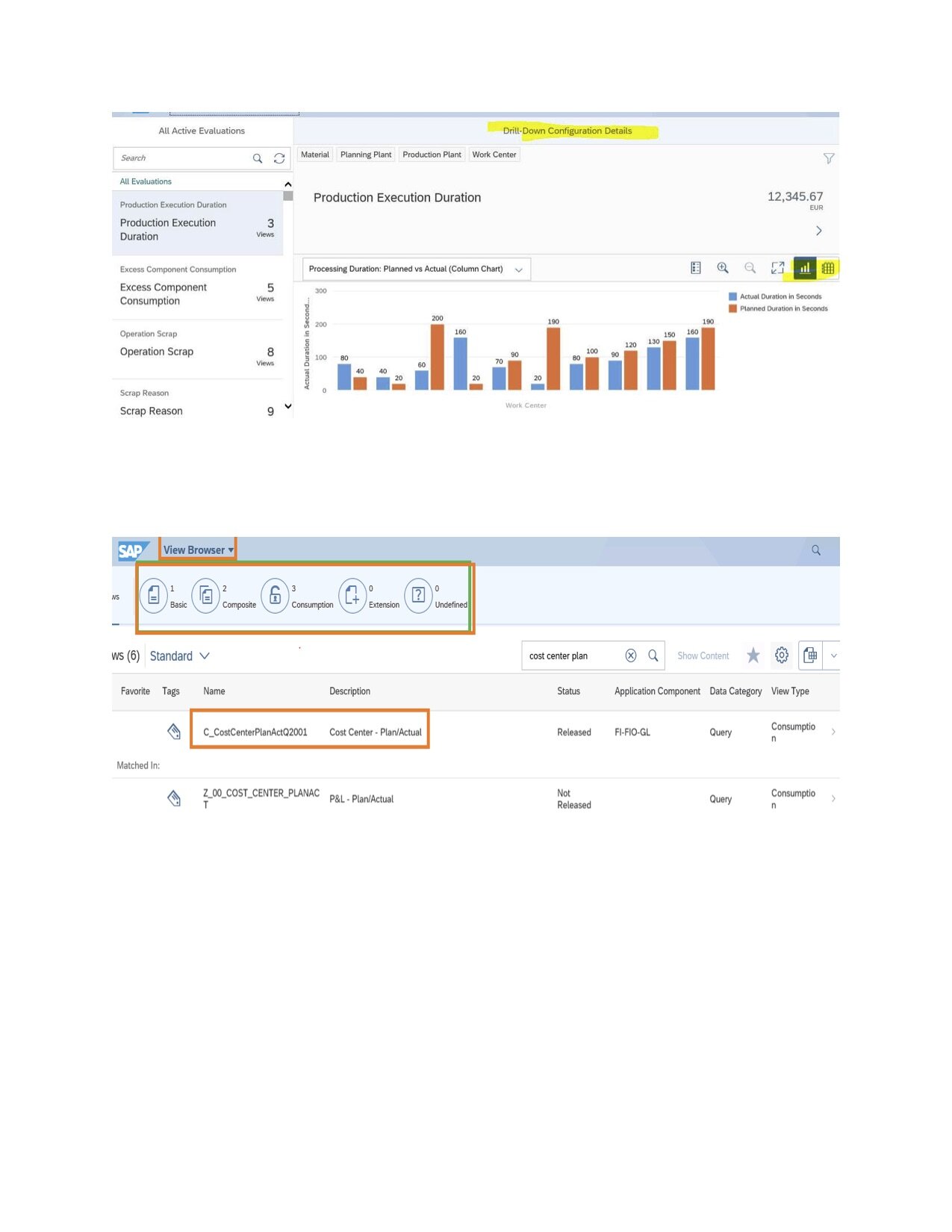
Task: Click tag icon for Z_00_COST_CENTER_PLANACT row
Action: tap(174, 799)
